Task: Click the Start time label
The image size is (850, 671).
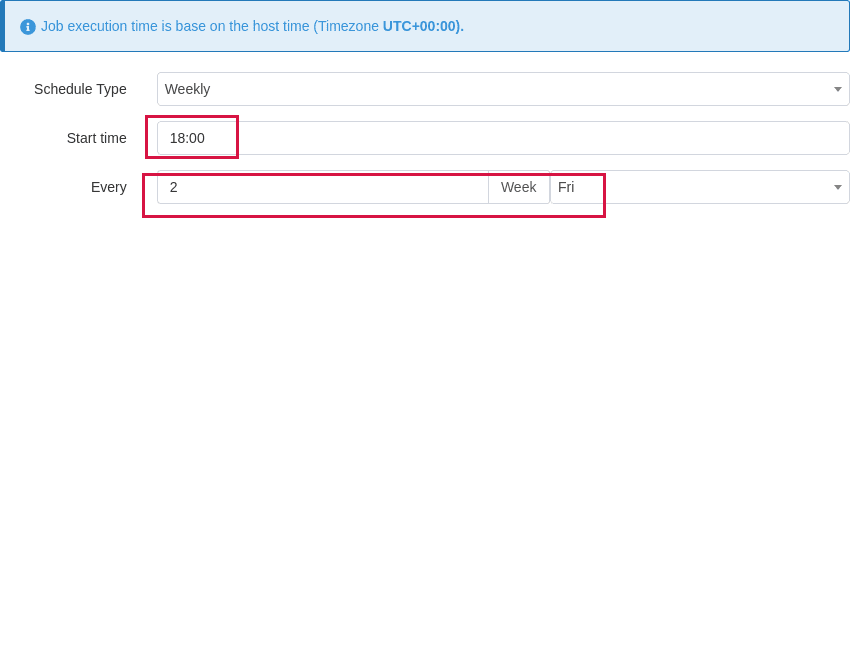Action: pos(96,138)
